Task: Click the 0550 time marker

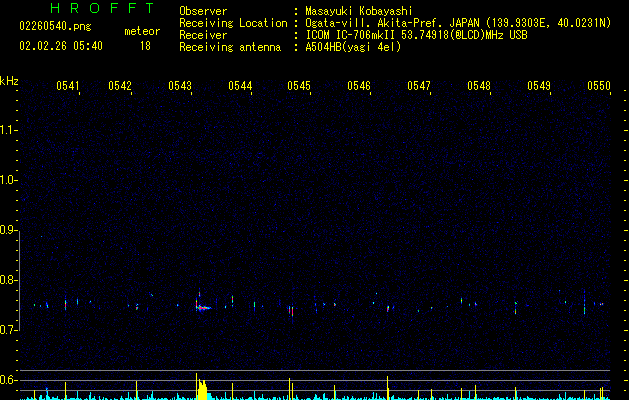Action: pos(599,86)
